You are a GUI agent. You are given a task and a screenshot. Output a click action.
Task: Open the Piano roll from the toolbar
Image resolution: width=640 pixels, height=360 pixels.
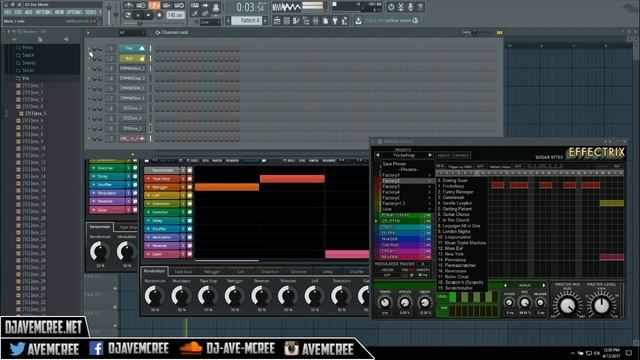(x=297, y=21)
